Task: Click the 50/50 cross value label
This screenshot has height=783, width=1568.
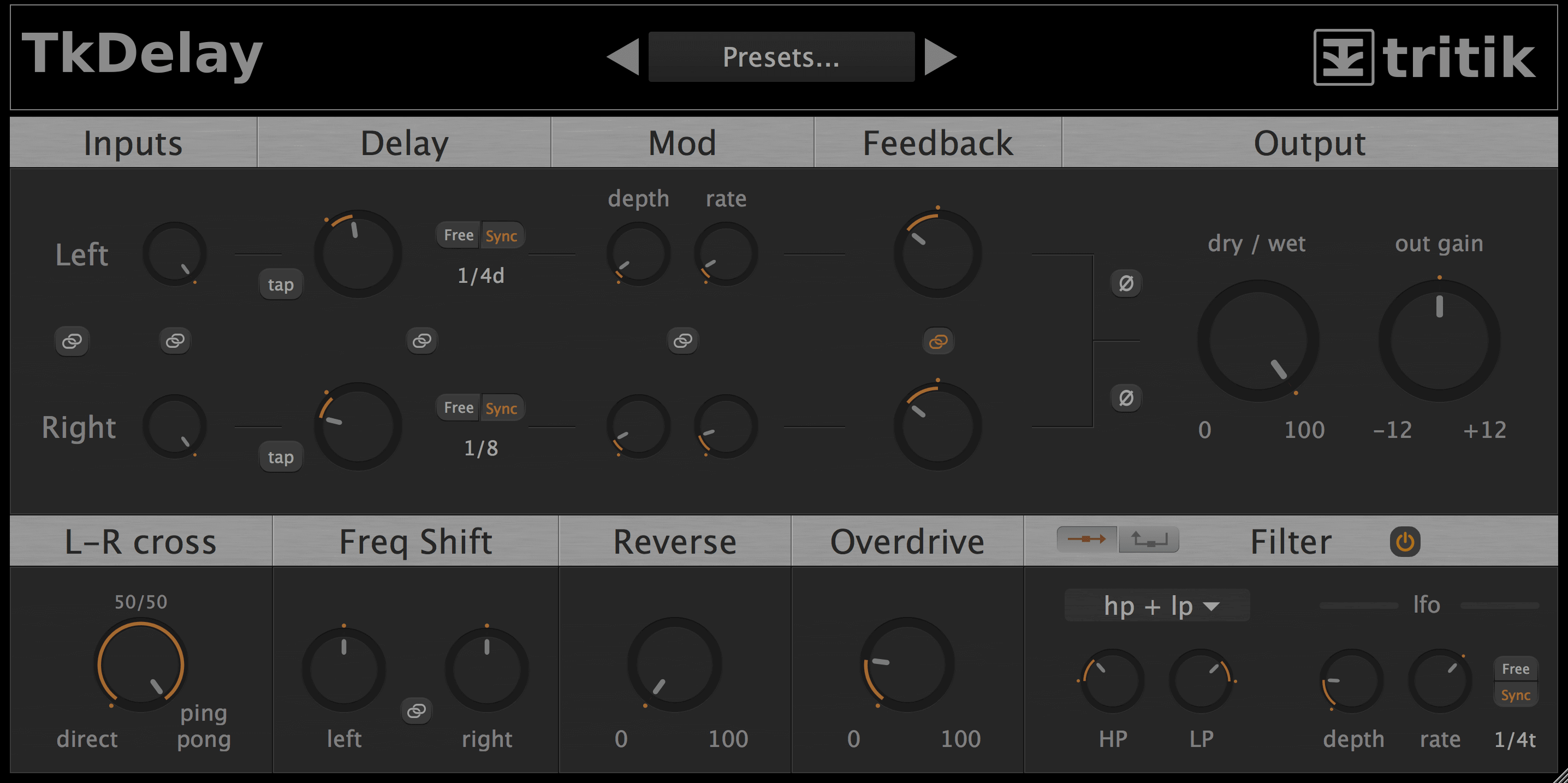Action: click(x=141, y=602)
